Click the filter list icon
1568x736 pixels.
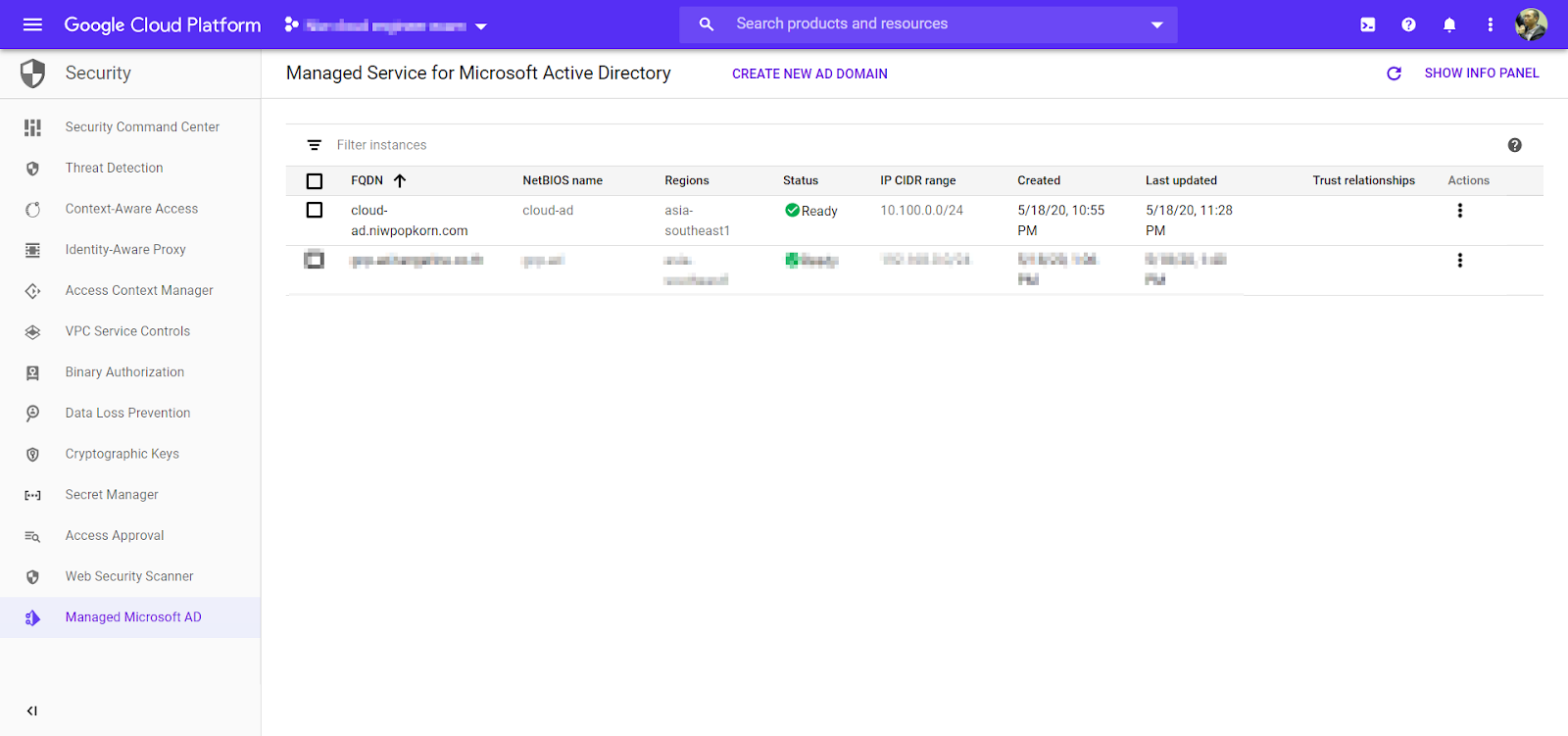(314, 145)
